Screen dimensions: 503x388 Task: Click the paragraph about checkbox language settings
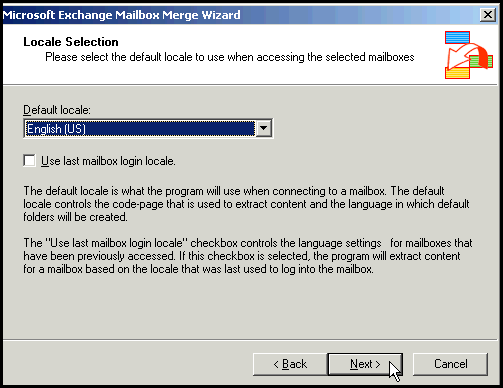pyautogui.click(x=248, y=256)
